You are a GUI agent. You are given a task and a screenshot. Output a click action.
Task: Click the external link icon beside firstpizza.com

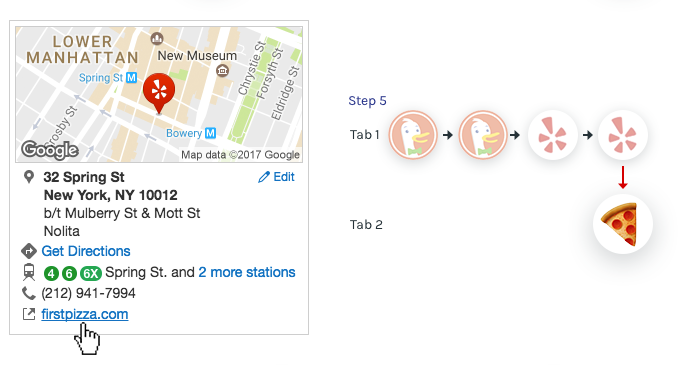point(29,314)
